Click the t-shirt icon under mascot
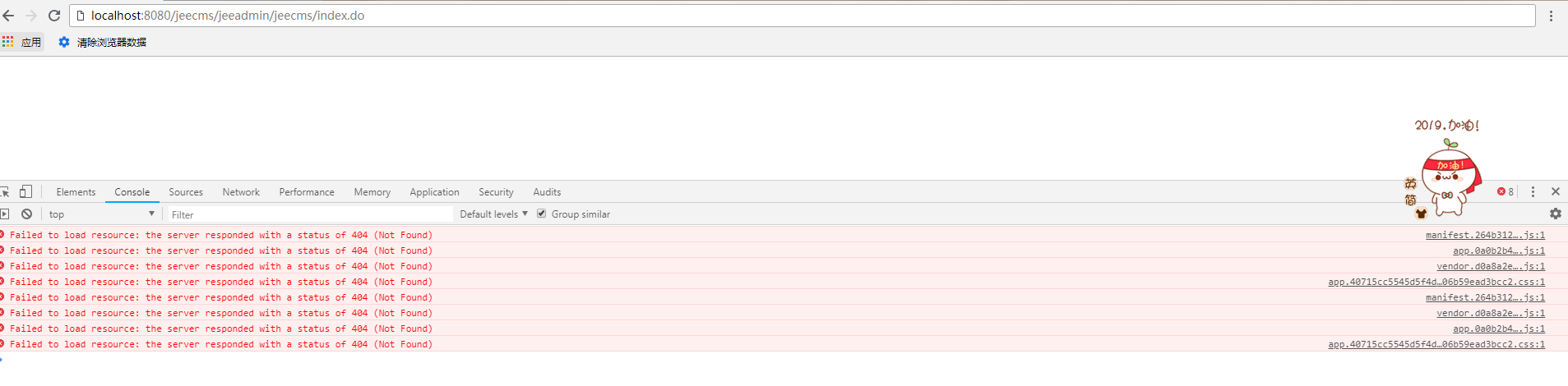The image size is (1568, 386). coord(1421,214)
